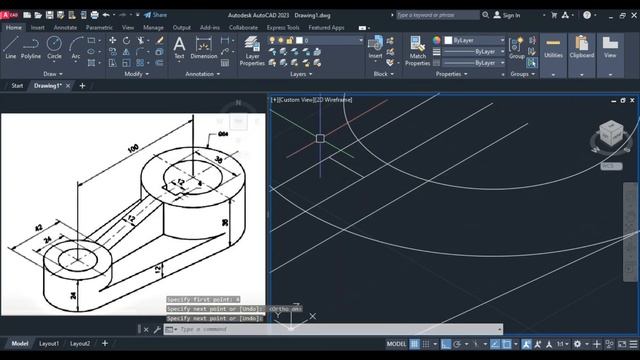Activate the Offset tool
640x360 pixels.
pyautogui.click(x=160, y=63)
